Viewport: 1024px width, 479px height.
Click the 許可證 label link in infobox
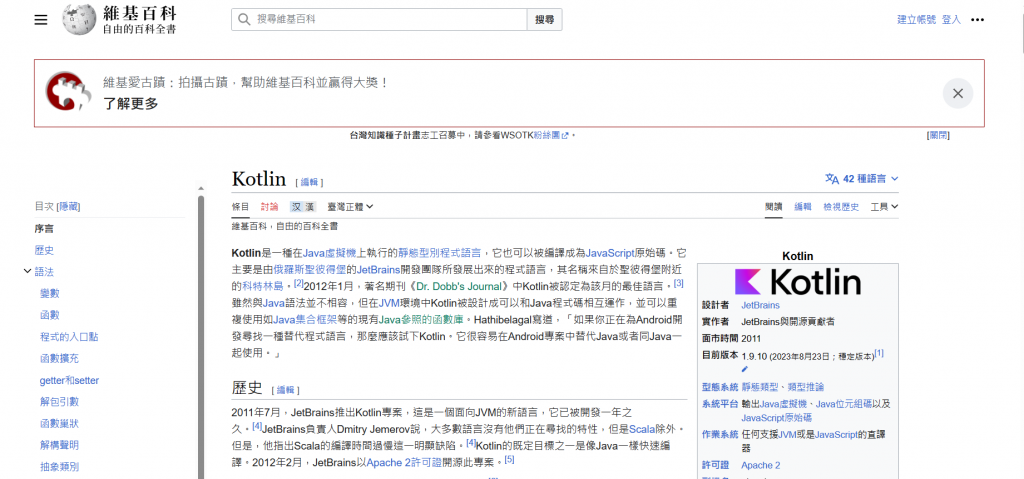point(715,465)
